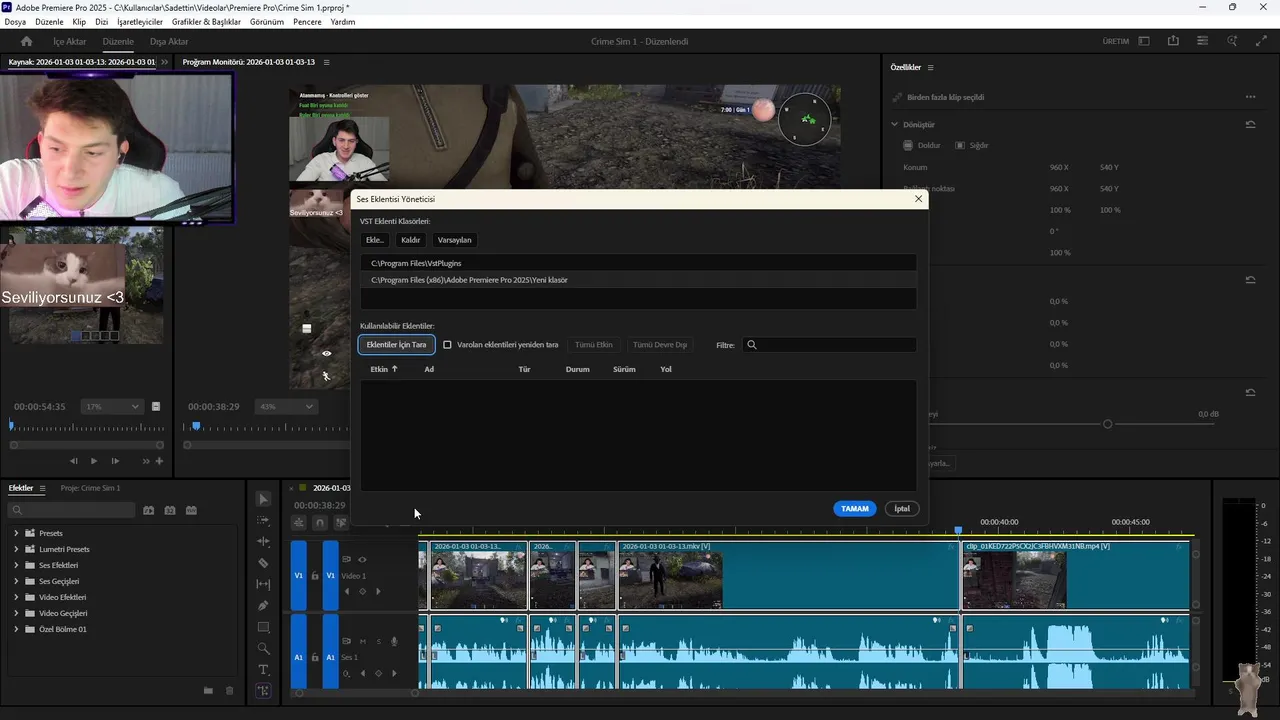Screen dimensions: 1280x720
Task: Expand the Ses Efektleri folder
Action: [16, 565]
